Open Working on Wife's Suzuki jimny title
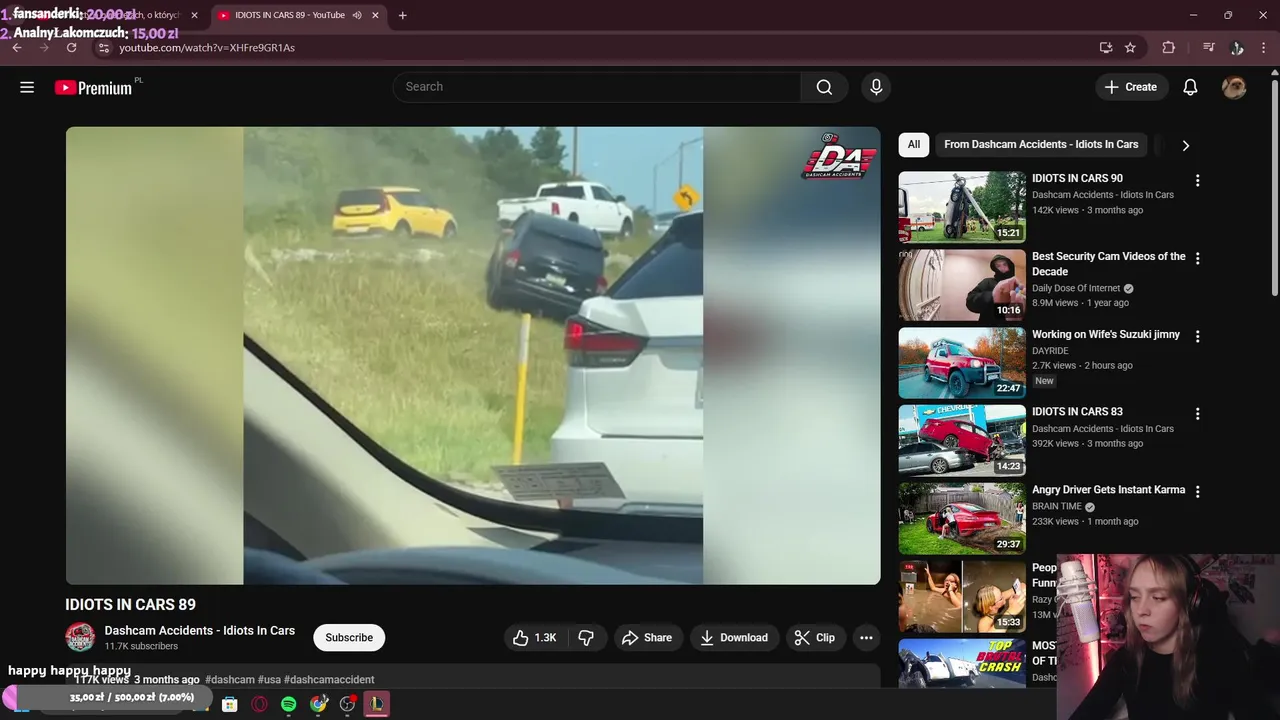 [x=1106, y=334]
